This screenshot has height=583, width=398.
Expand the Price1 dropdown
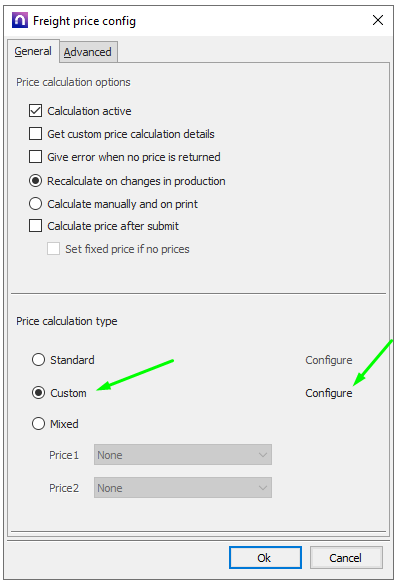[x=183, y=455]
